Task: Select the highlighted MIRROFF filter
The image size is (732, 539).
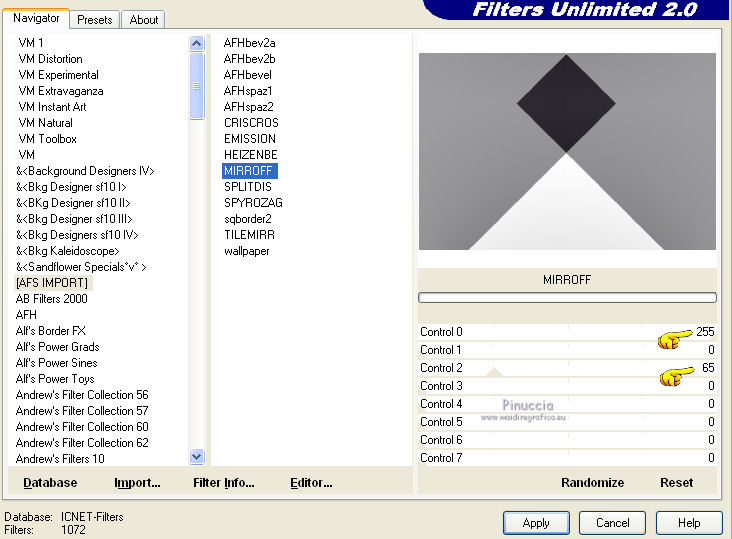Action: click(x=250, y=171)
